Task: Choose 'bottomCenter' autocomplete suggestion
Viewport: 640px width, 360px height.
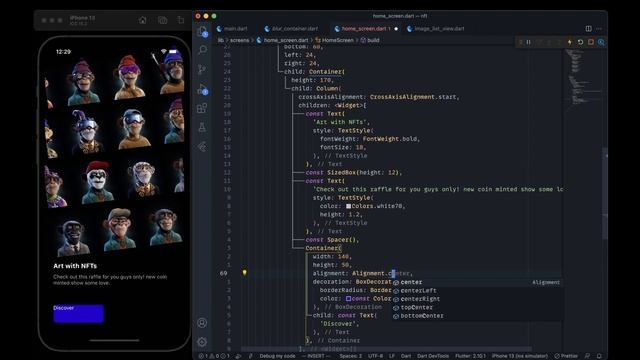Action: click(477, 316)
